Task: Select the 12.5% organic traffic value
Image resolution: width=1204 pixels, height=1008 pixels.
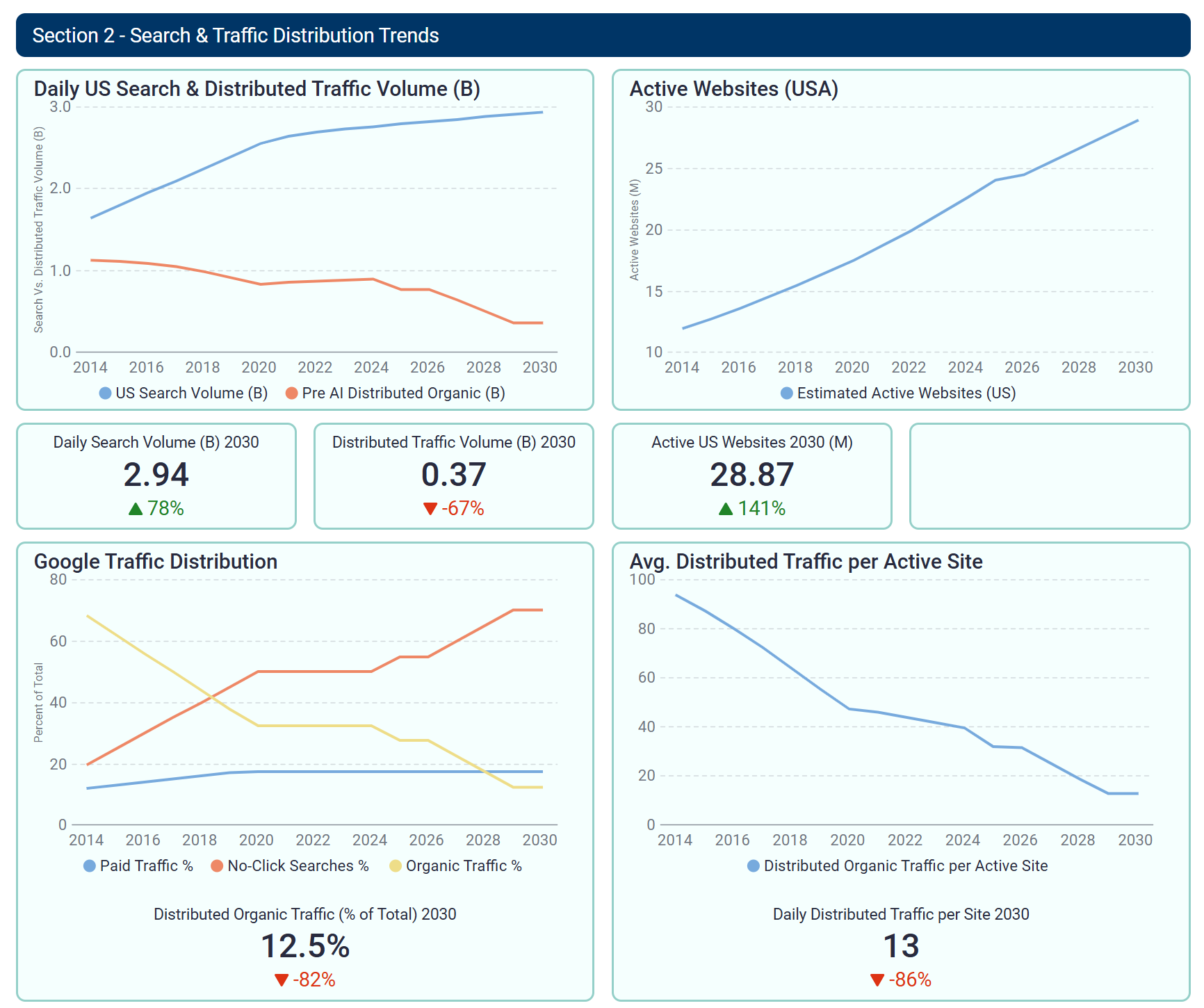Action: tap(305, 946)
